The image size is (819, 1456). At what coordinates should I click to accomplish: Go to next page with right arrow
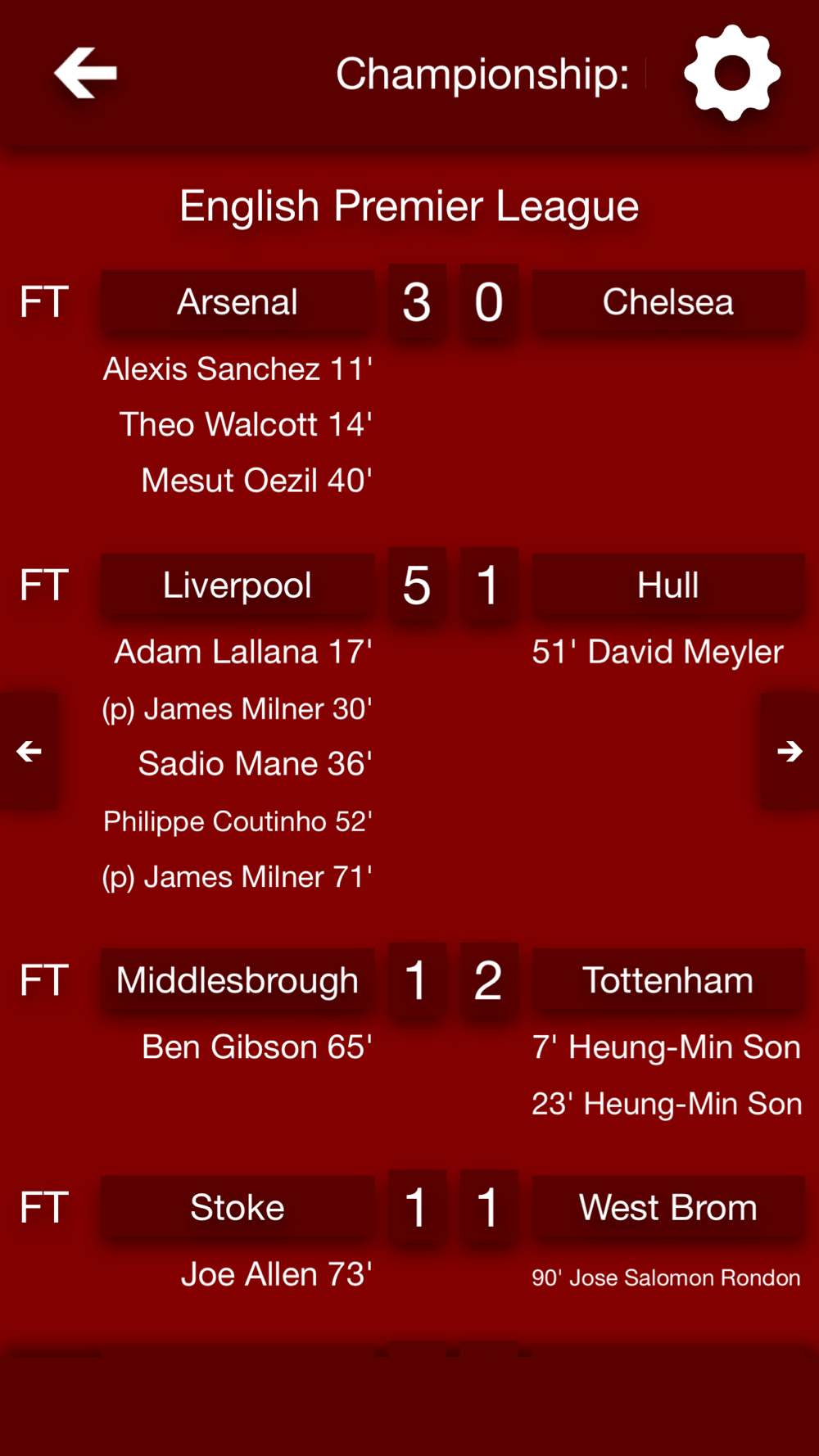coord(790,751)
